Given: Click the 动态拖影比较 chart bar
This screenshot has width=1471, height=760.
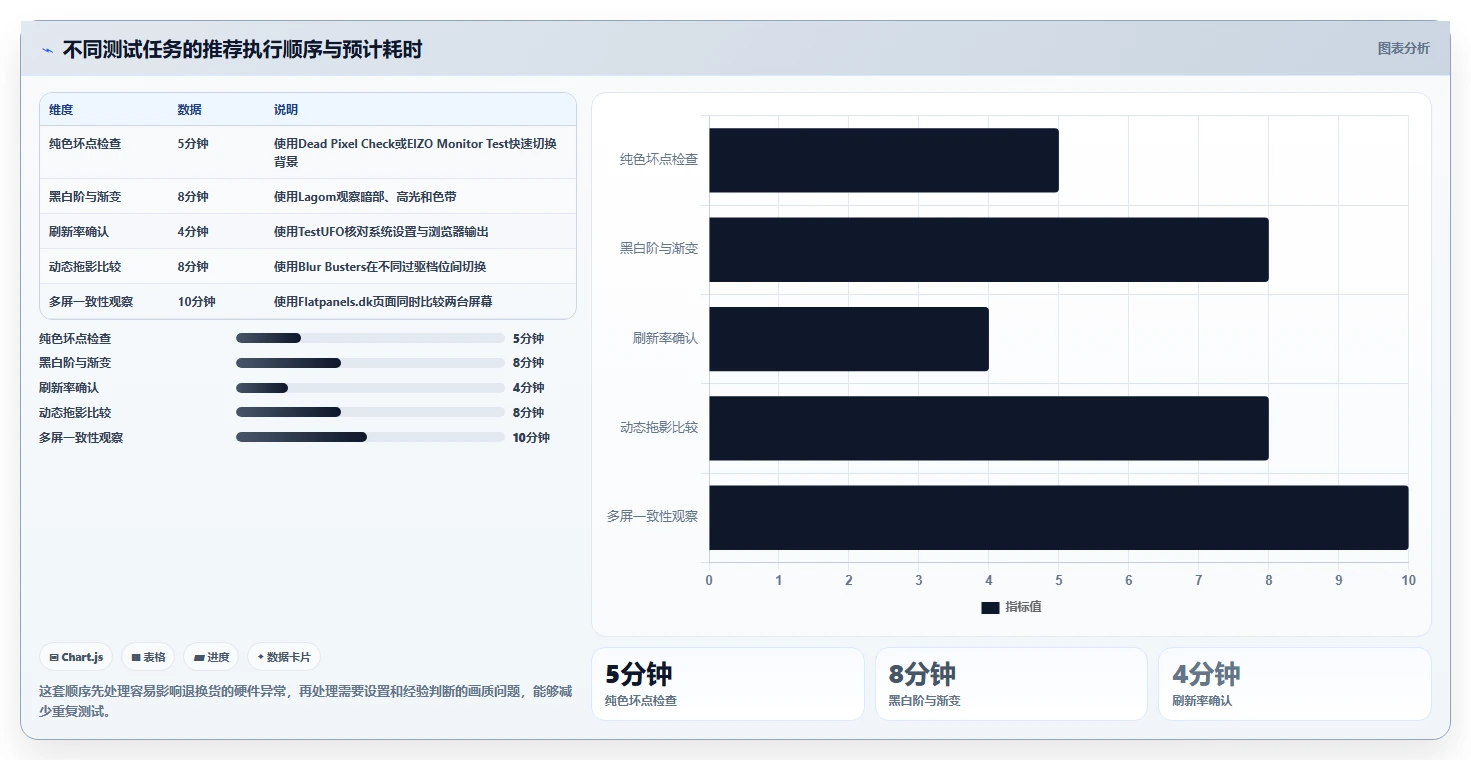Looking at the screenshot, I should pos(989,428).
